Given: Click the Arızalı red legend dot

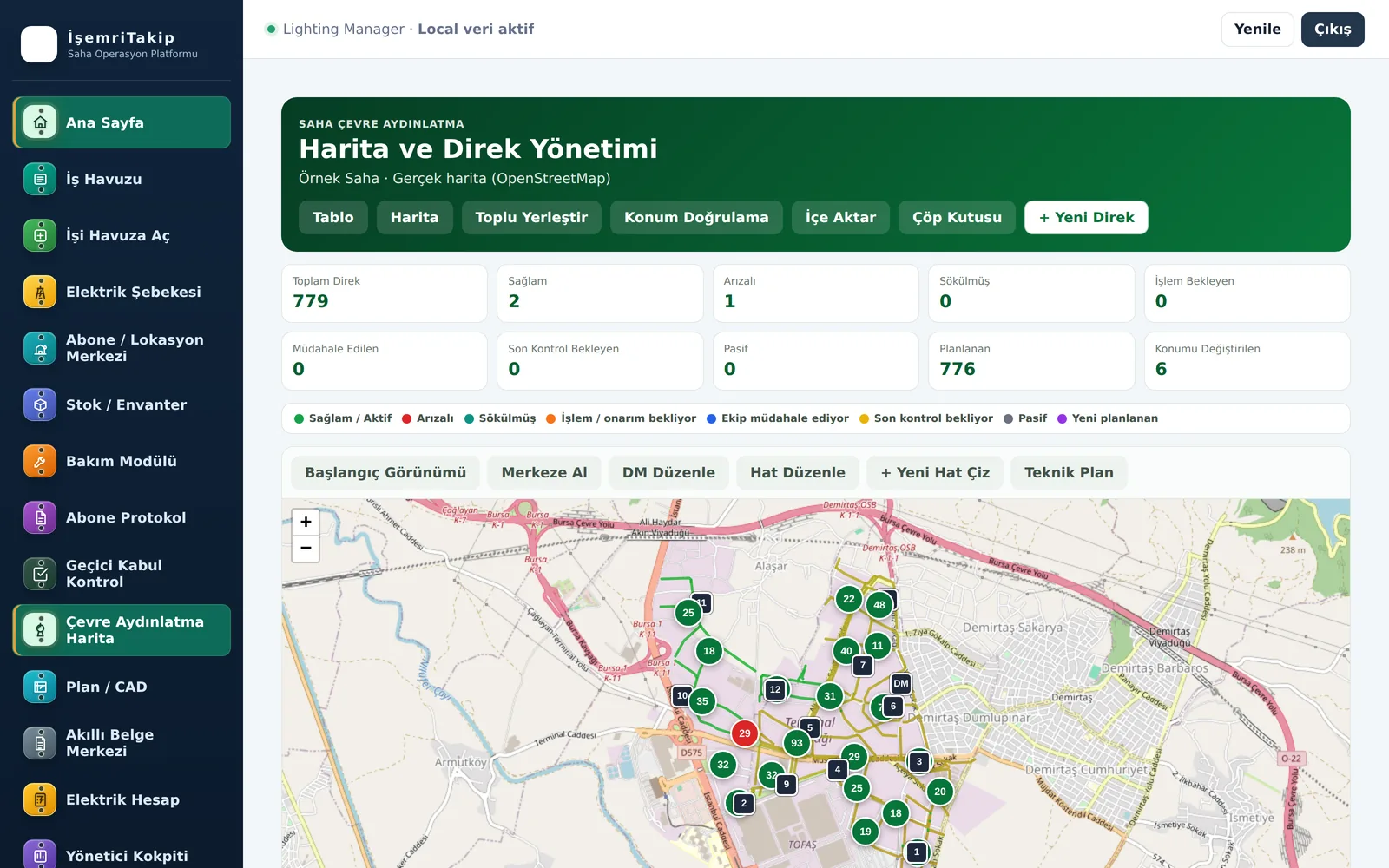Looking at the screenshot, I should coord(406,418).
